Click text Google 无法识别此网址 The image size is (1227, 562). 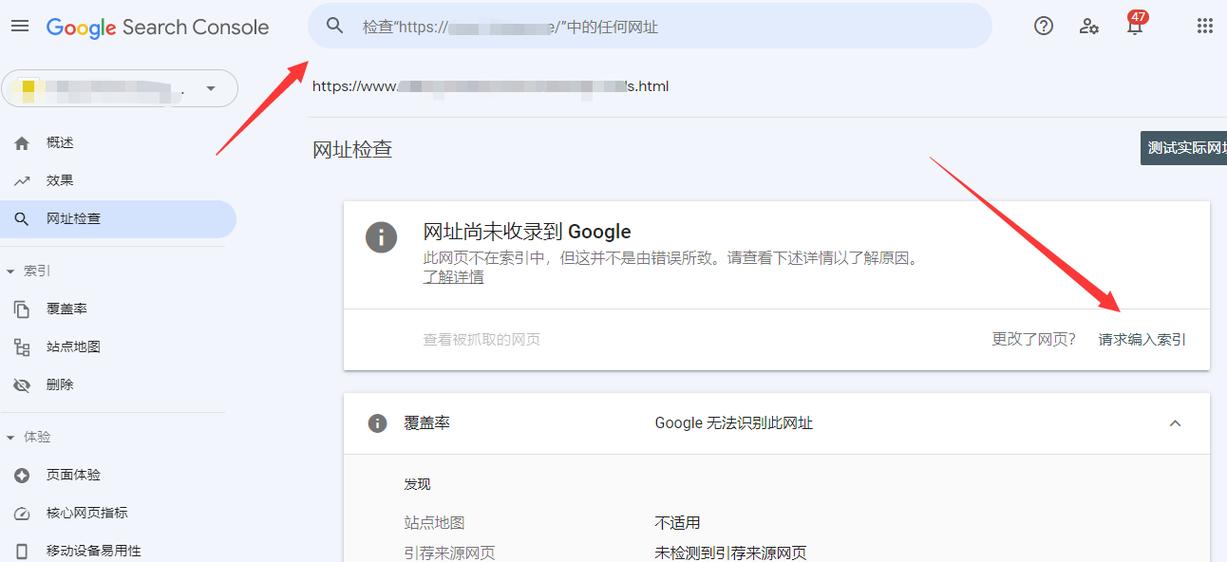coord(734,423)
